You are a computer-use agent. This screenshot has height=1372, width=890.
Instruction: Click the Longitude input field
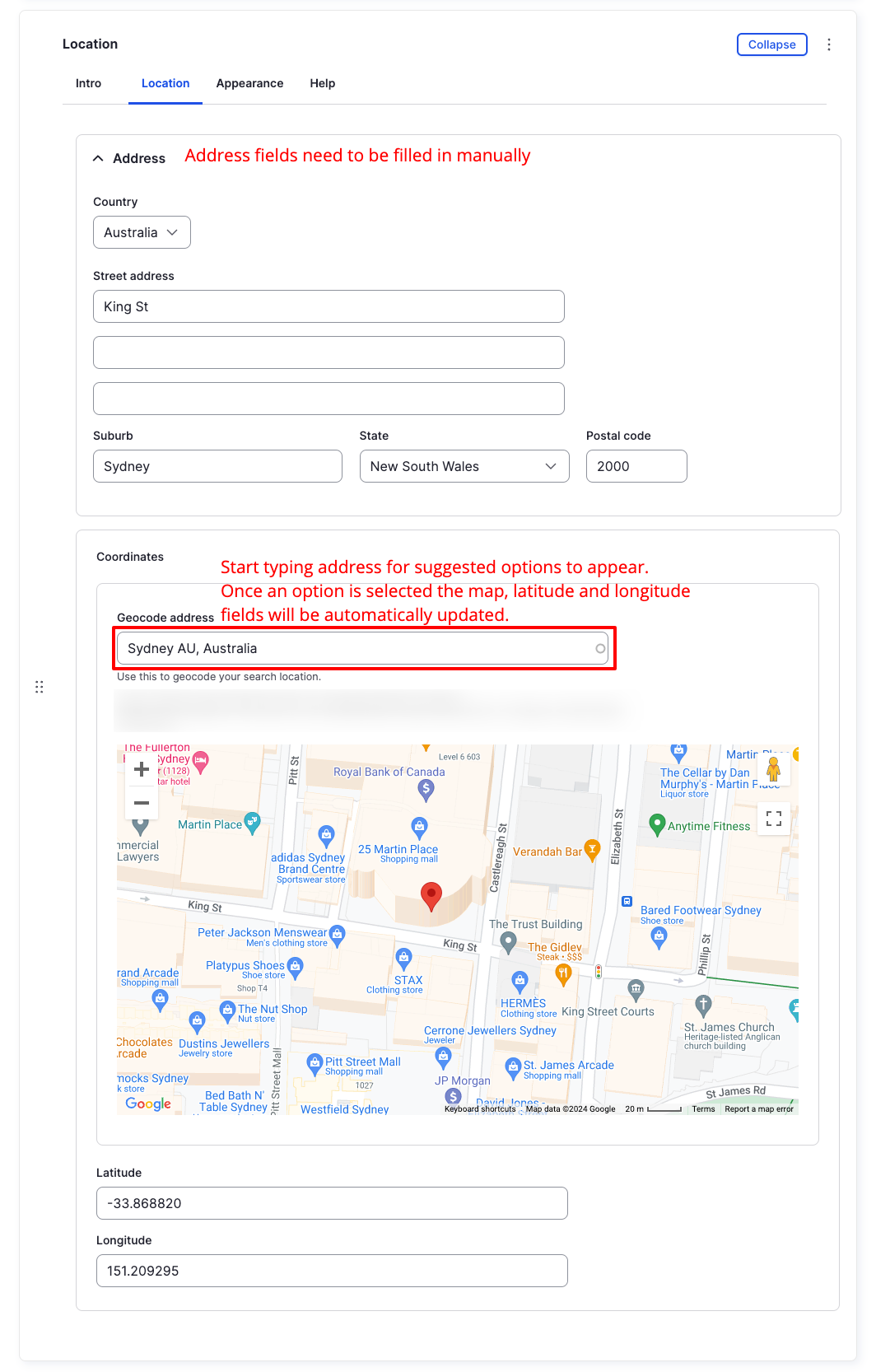332,1271
